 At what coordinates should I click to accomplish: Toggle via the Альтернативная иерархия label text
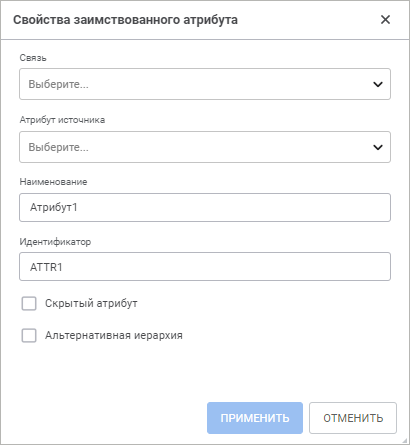point(114,335)
